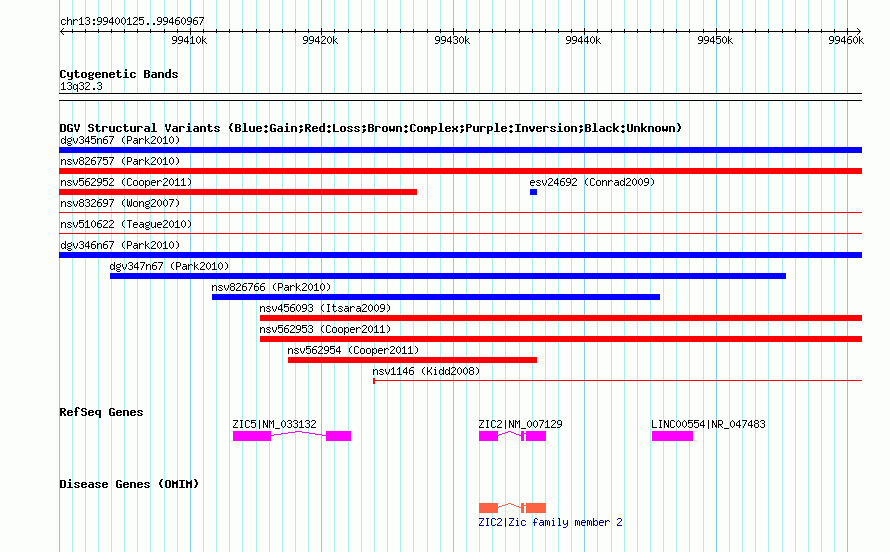890x552 pixels.
Task: Click the Disease Genes (OMIM) track title
Action: [x=129, y=484]
